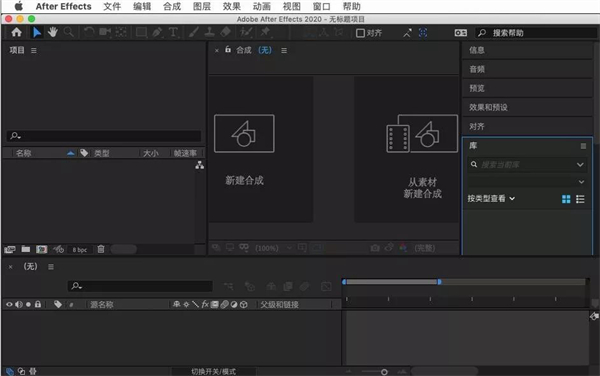
Task: Select the Zoom magnifier tool
Action: [x=69, y=33]
